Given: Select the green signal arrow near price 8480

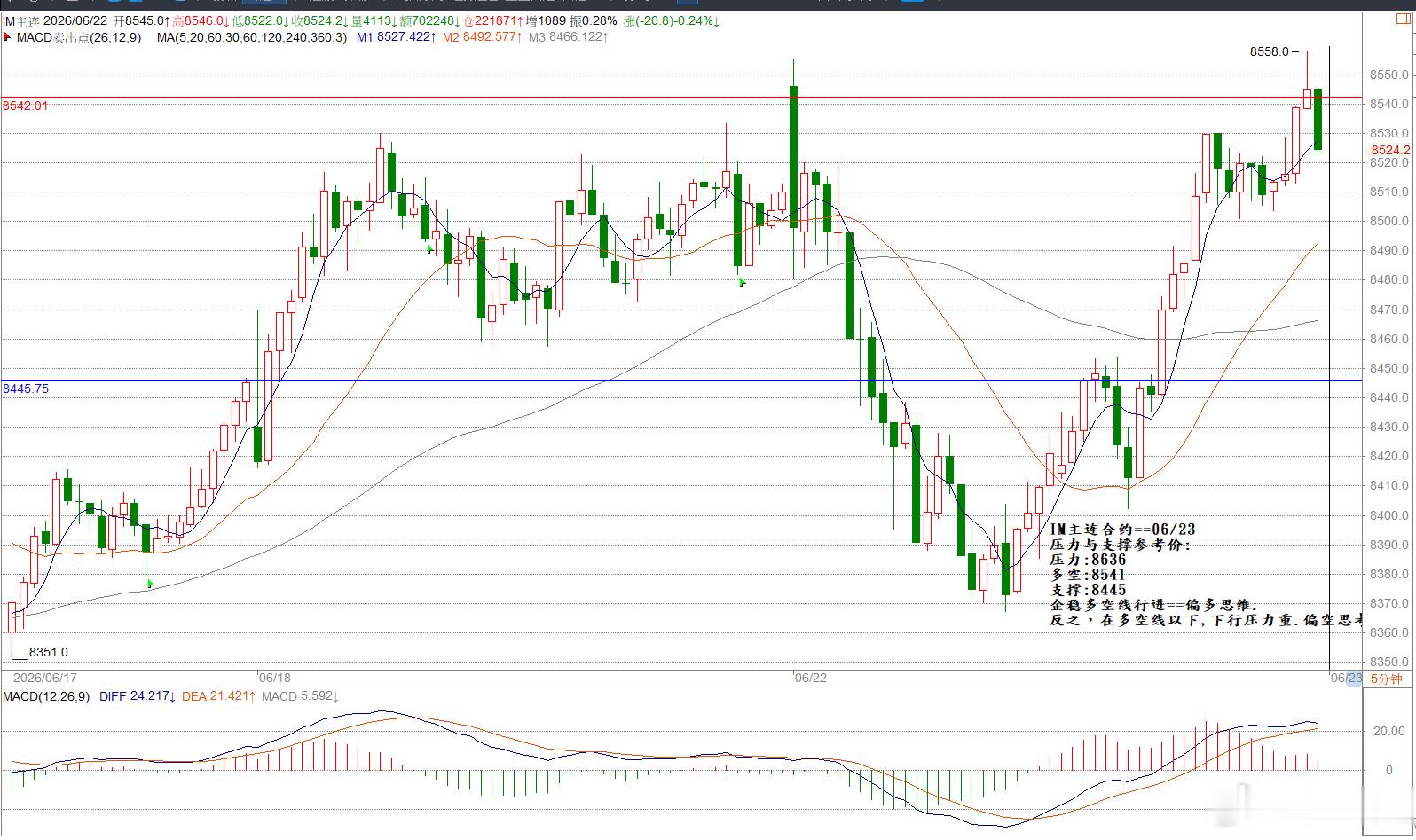Looking at the screenshot, I should pos(743,282).
